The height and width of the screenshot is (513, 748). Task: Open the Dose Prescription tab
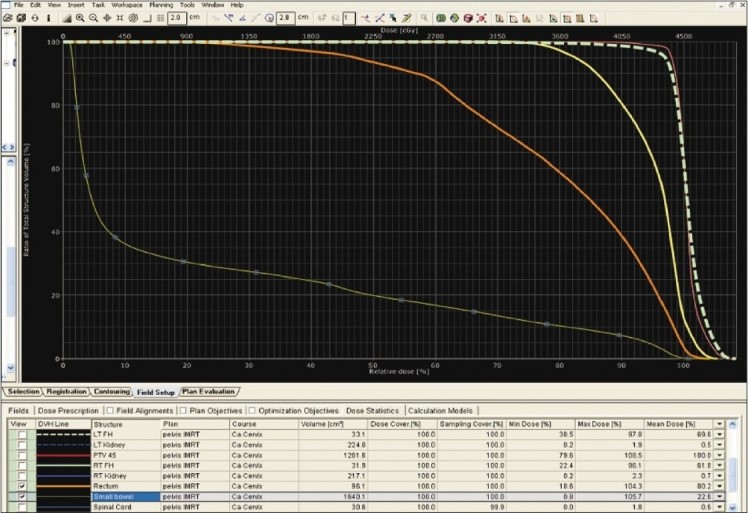pos(68,411)
